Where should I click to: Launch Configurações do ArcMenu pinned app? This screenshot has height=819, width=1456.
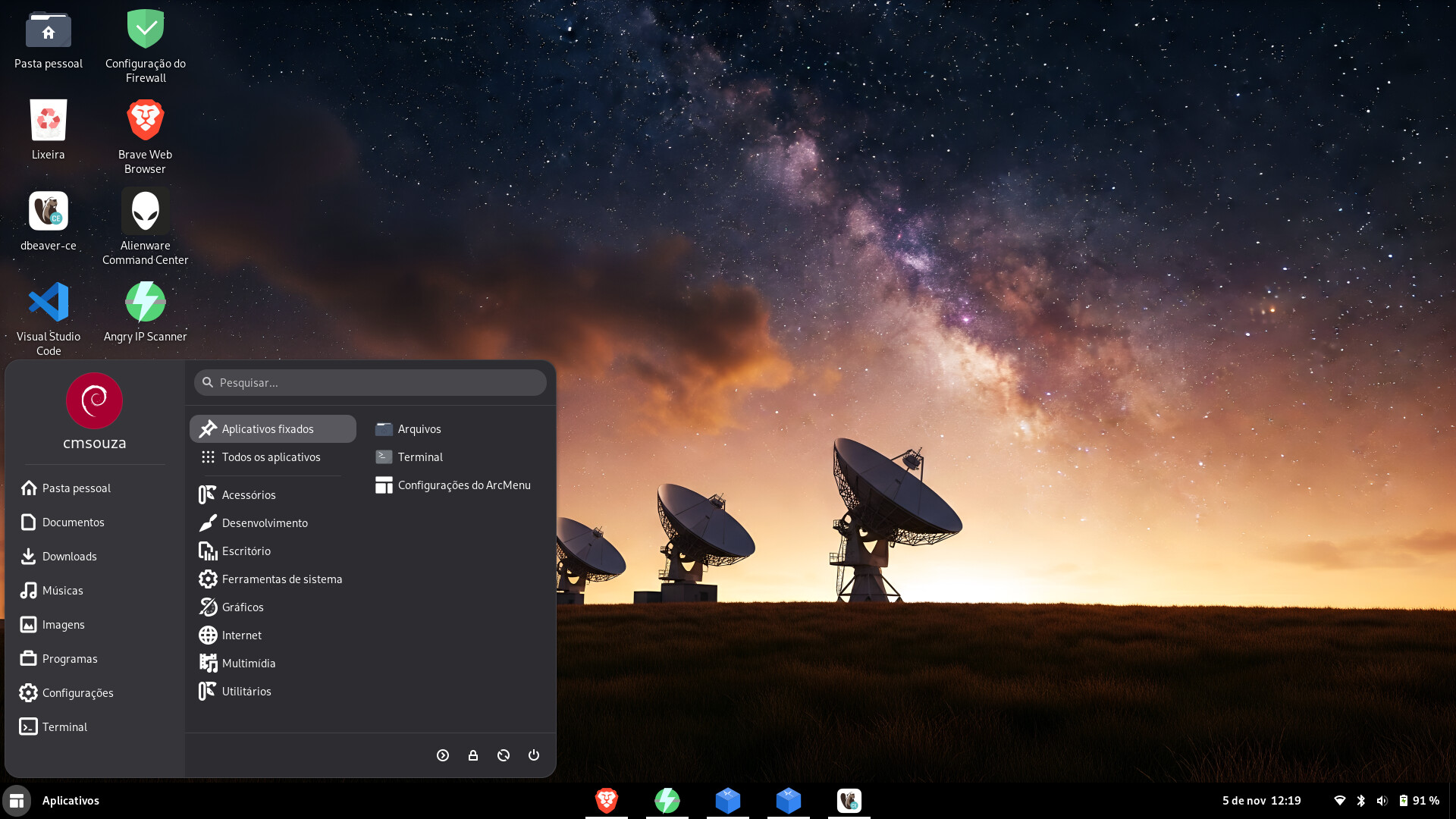463,485
